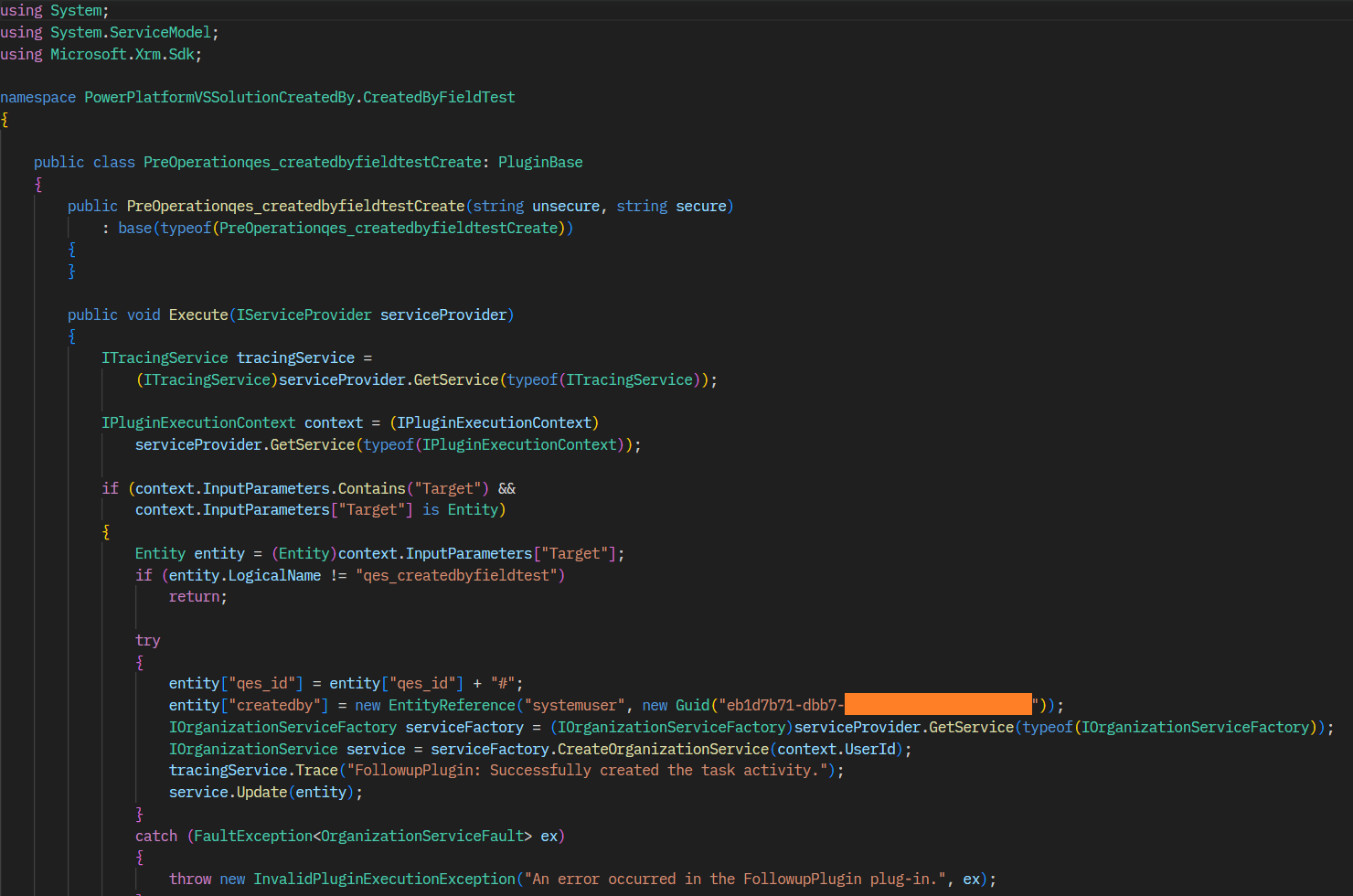Click the 'return;' statement
The image size is (1353, 896).
click(198, 597)
